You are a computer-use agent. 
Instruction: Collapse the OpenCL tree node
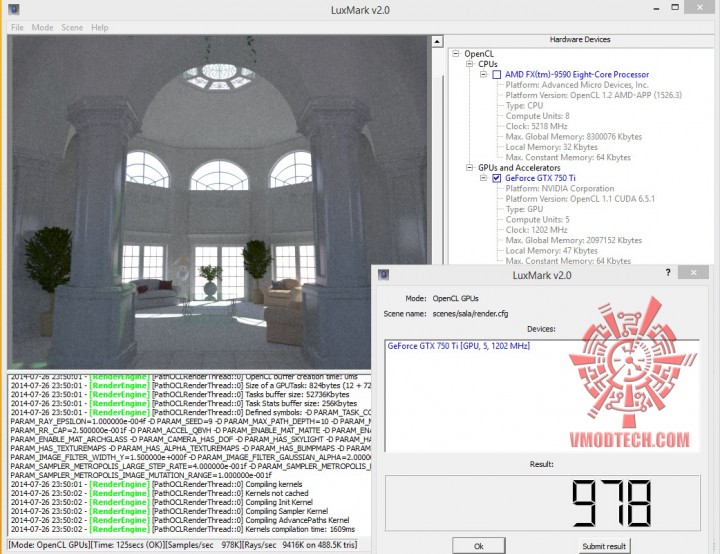pos(456,53)
